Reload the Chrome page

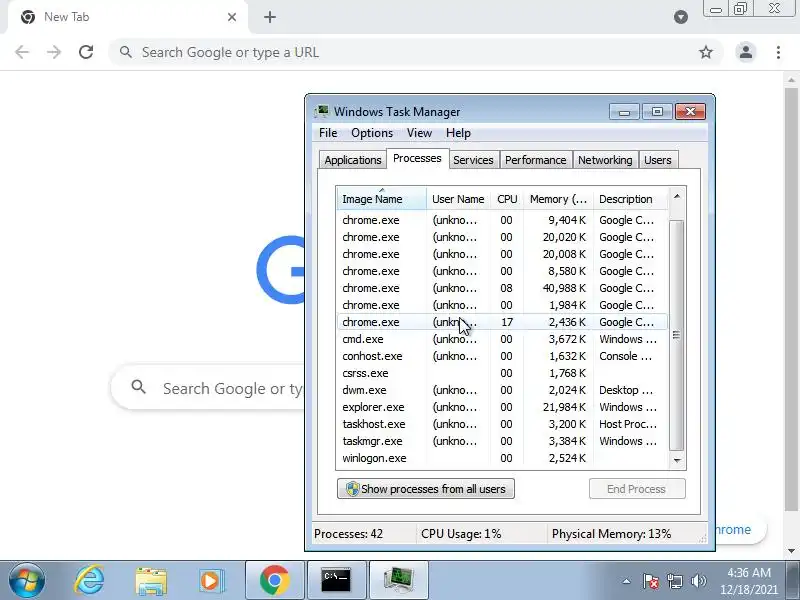click(86, 52)
